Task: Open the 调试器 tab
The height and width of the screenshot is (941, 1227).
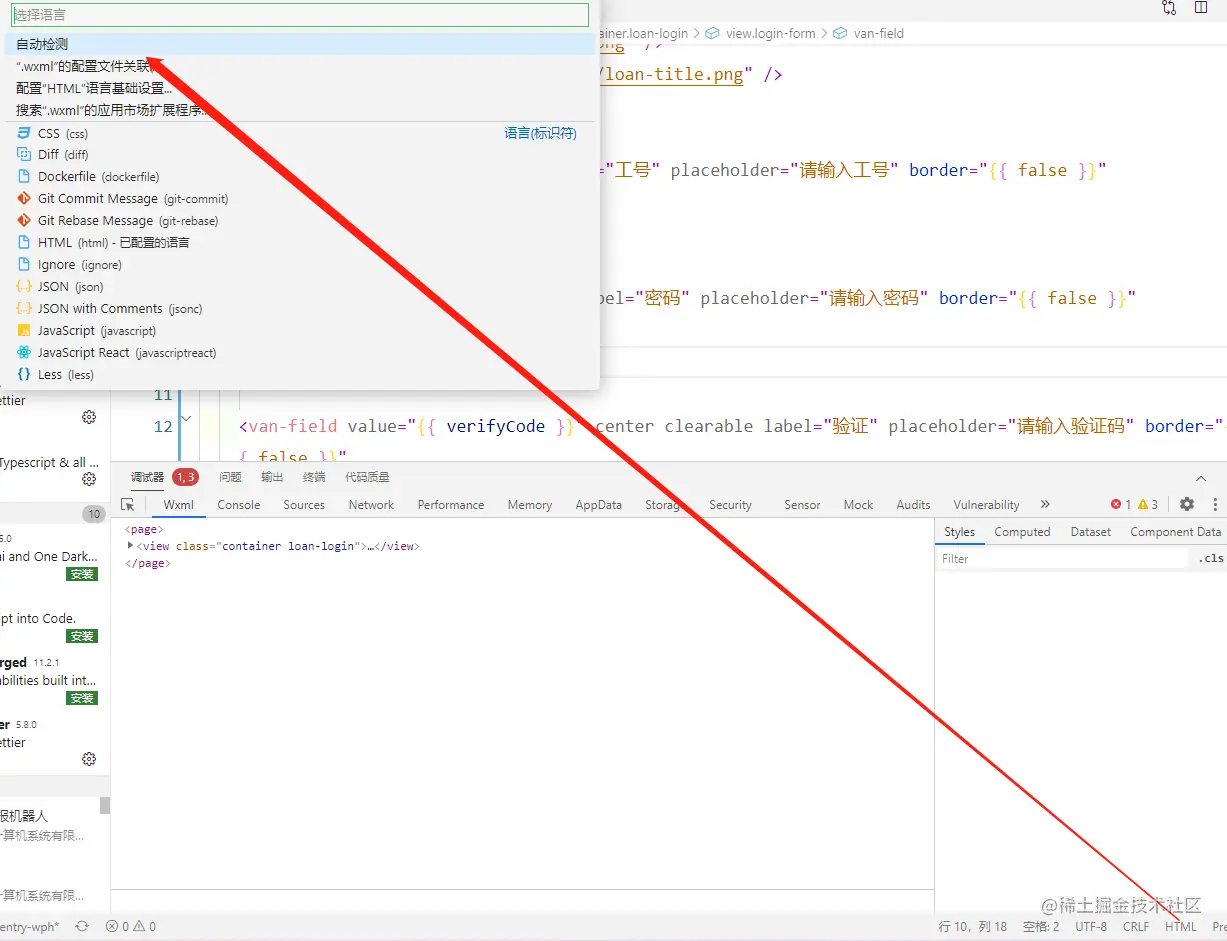Action: [x=147, y=477]
